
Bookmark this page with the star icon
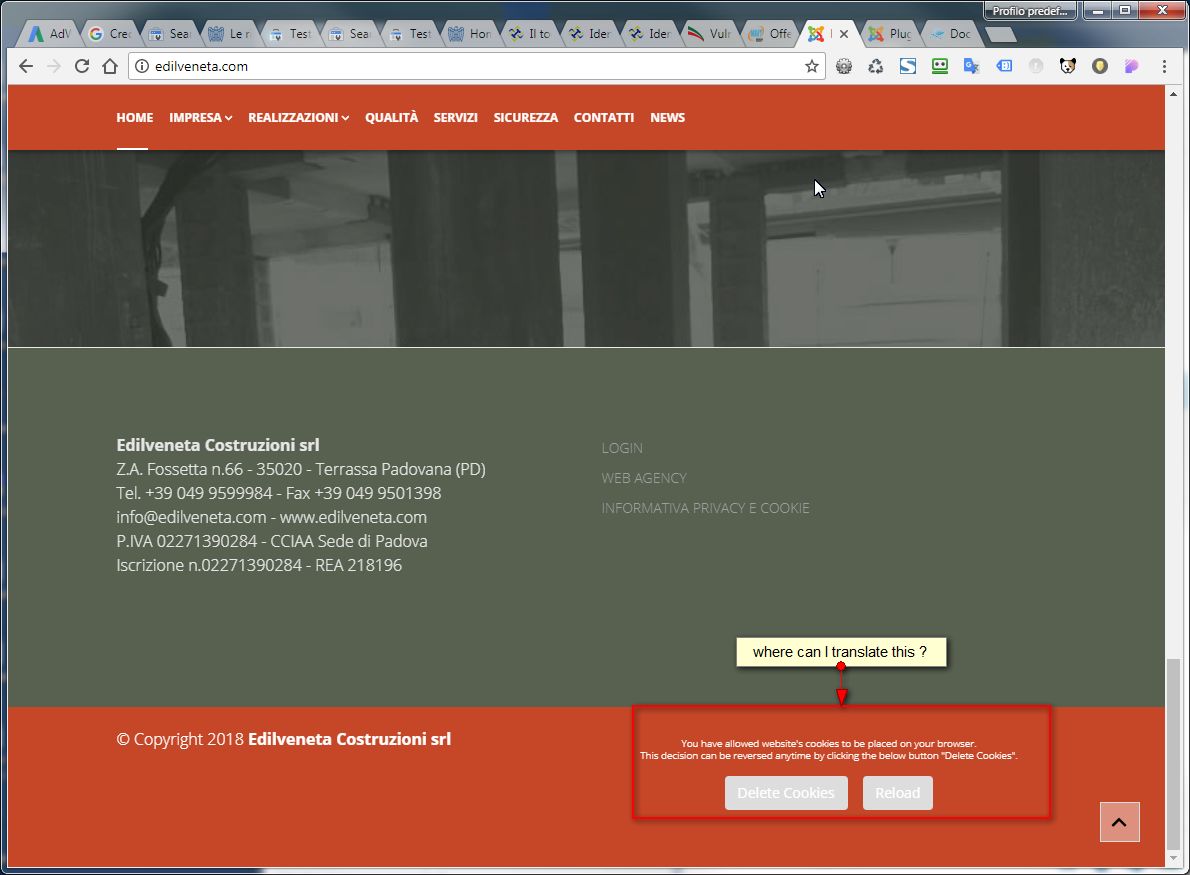[x=811, y=66]
